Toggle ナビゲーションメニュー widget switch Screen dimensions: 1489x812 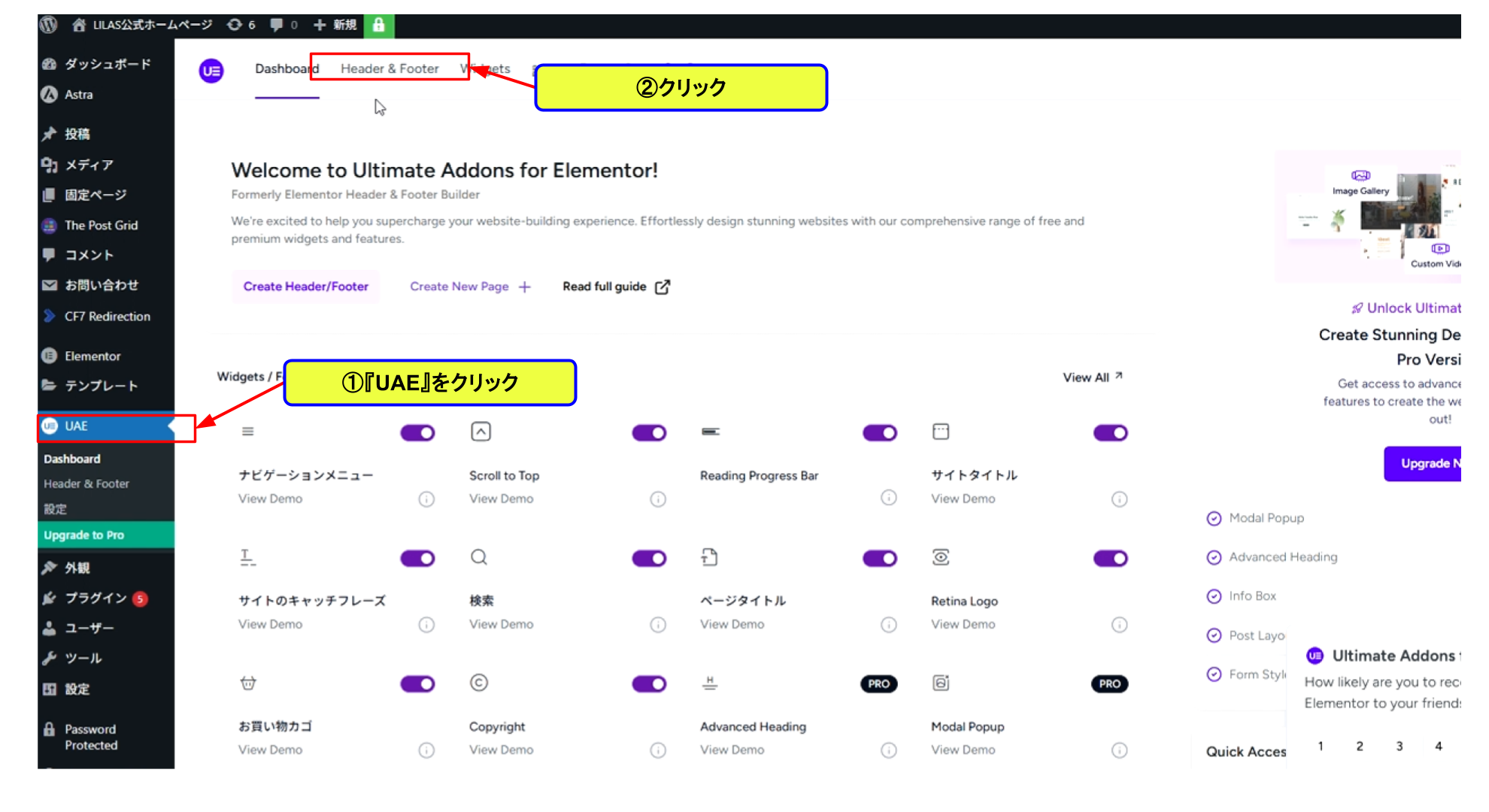click(x=417, y=433)
